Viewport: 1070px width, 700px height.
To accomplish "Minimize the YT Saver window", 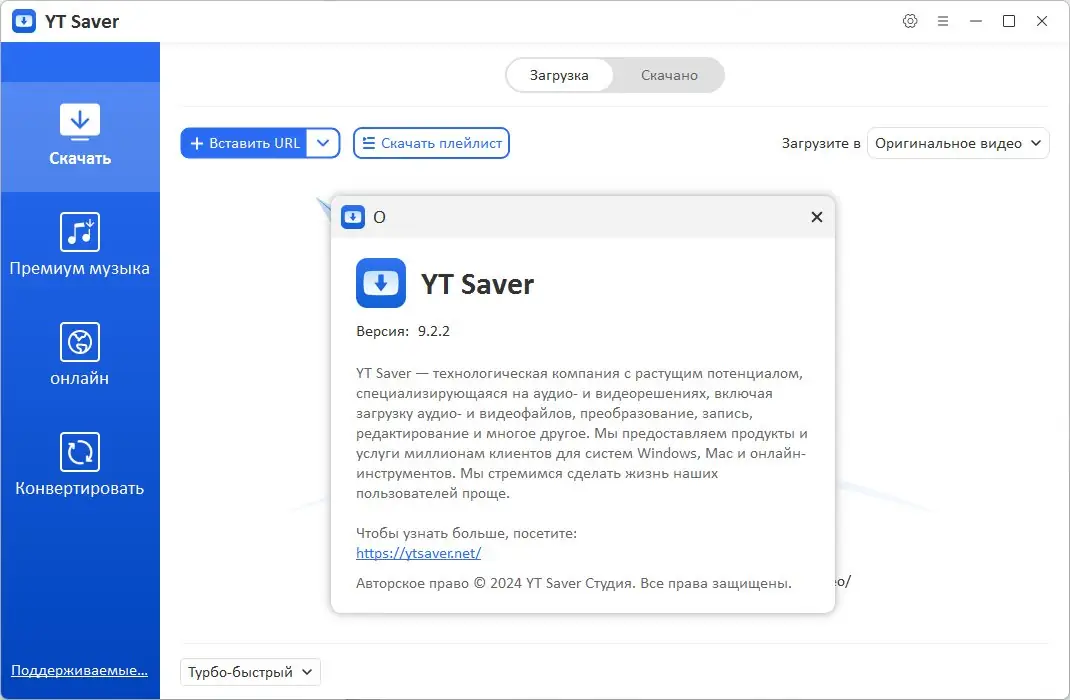I will click(976, 21).
